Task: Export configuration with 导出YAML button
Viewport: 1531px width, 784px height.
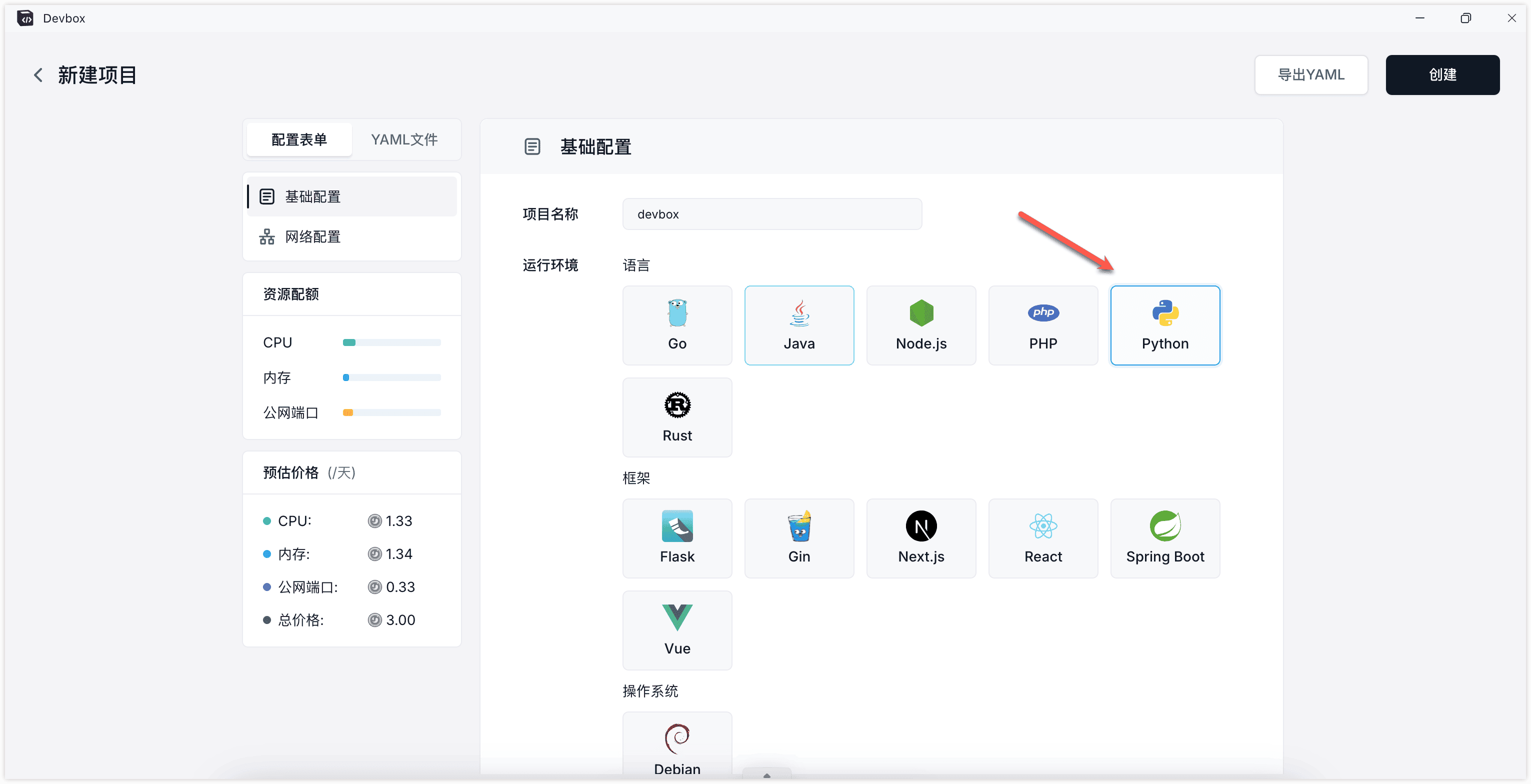Action: click(x=1310, y=75)
